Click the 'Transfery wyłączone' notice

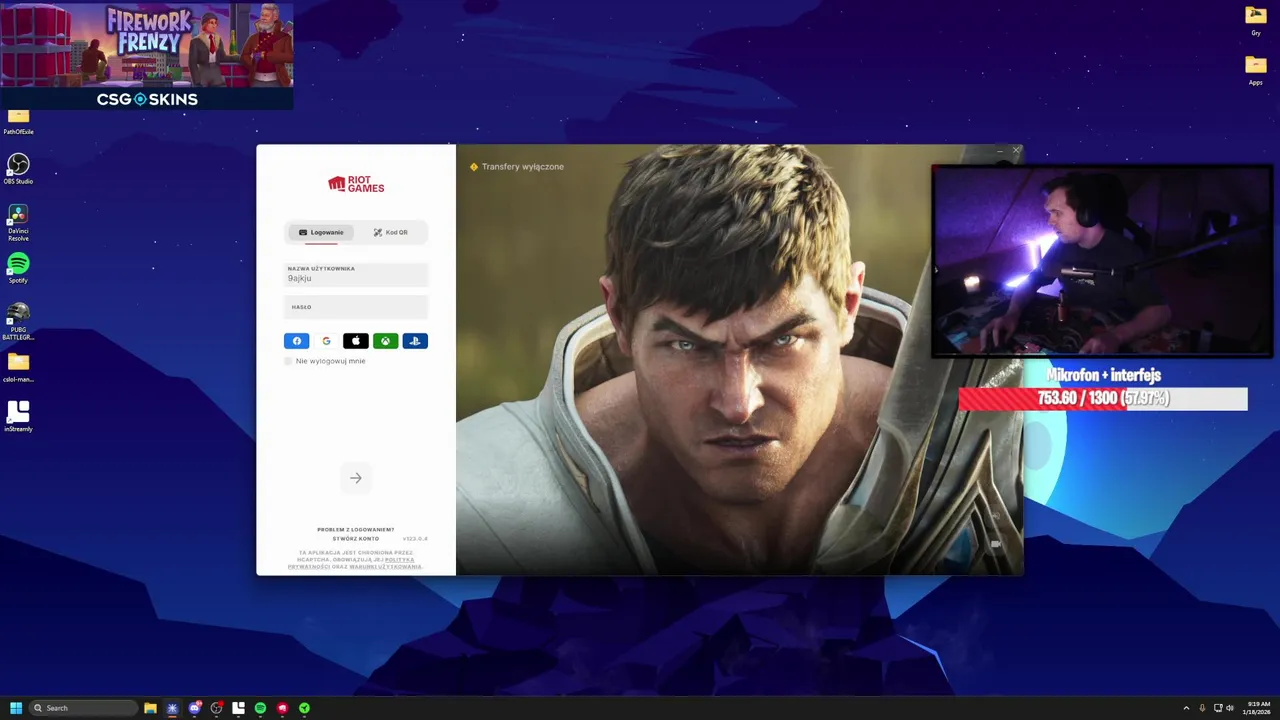point(517,167)
